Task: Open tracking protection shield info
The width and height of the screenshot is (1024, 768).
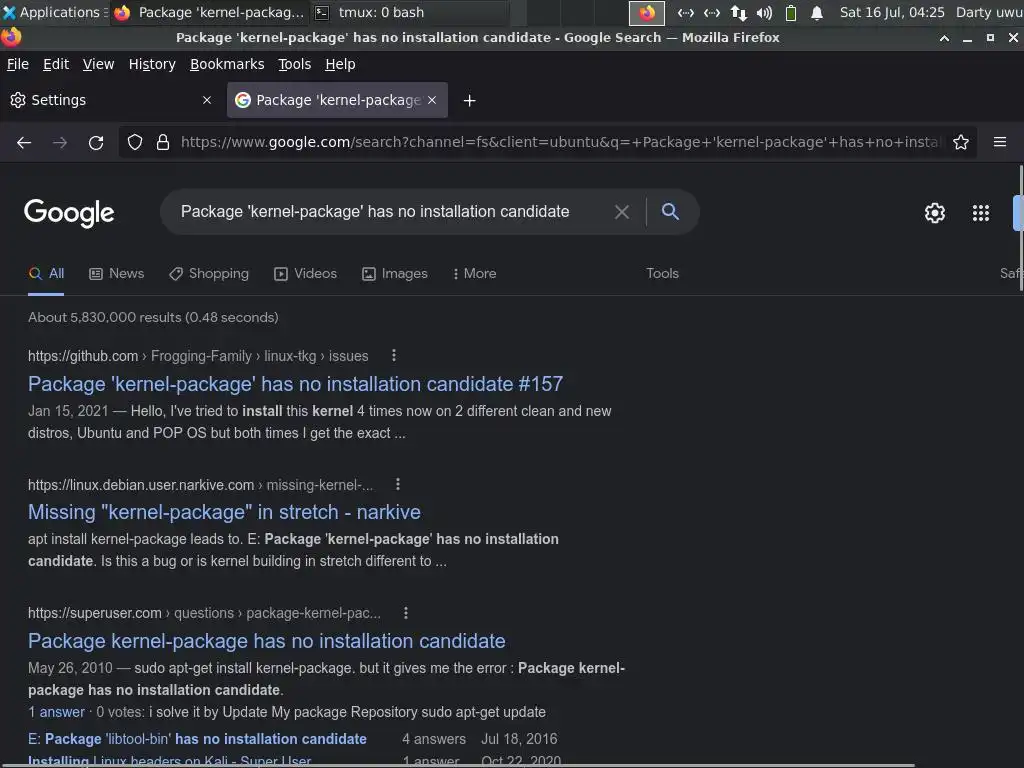Action: click(x=135, y=142)
